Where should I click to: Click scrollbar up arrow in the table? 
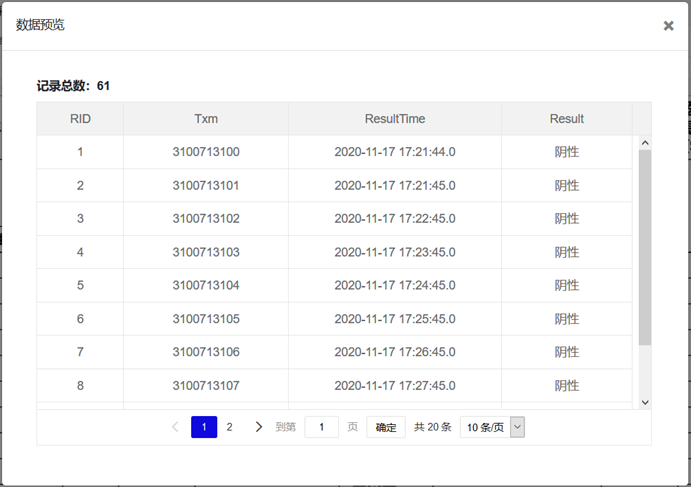pos(645,143)
